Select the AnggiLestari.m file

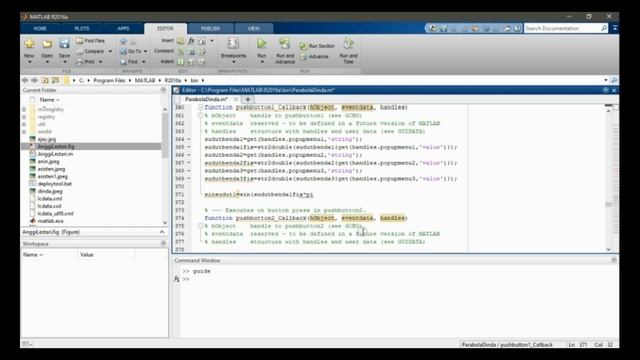(56, 154)
